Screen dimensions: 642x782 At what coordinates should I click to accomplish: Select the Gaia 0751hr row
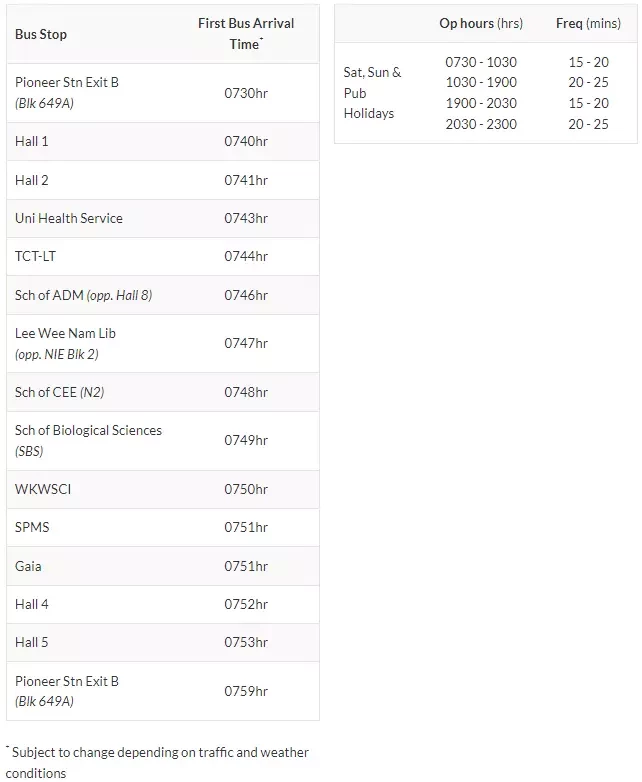163,566
